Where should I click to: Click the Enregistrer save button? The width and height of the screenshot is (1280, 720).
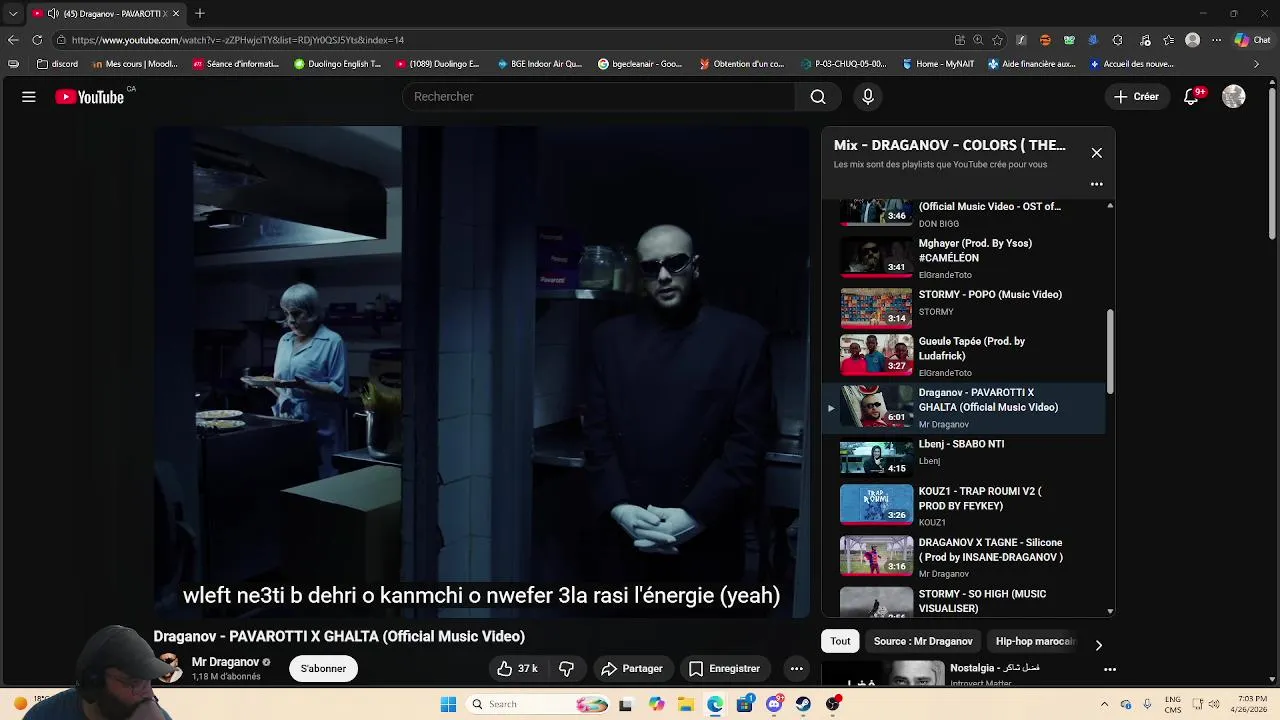(x=724, y=668)
